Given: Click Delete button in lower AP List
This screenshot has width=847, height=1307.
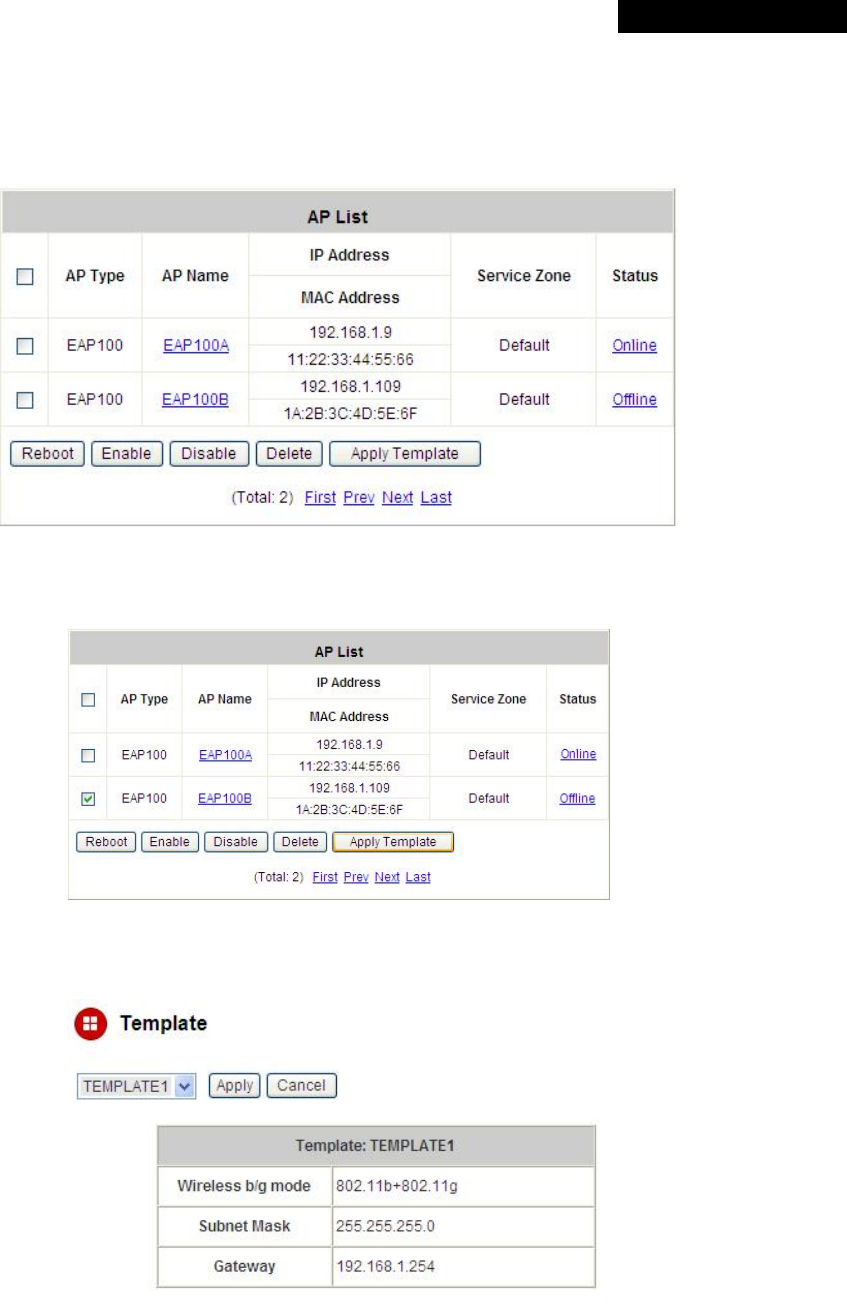Looking at the screenshot, I should (x=300, y=842).
